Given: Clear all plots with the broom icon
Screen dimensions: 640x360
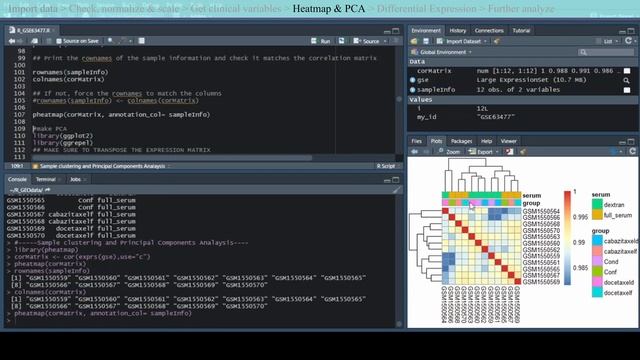Looking at the screenshot, I should coord(522,152).
